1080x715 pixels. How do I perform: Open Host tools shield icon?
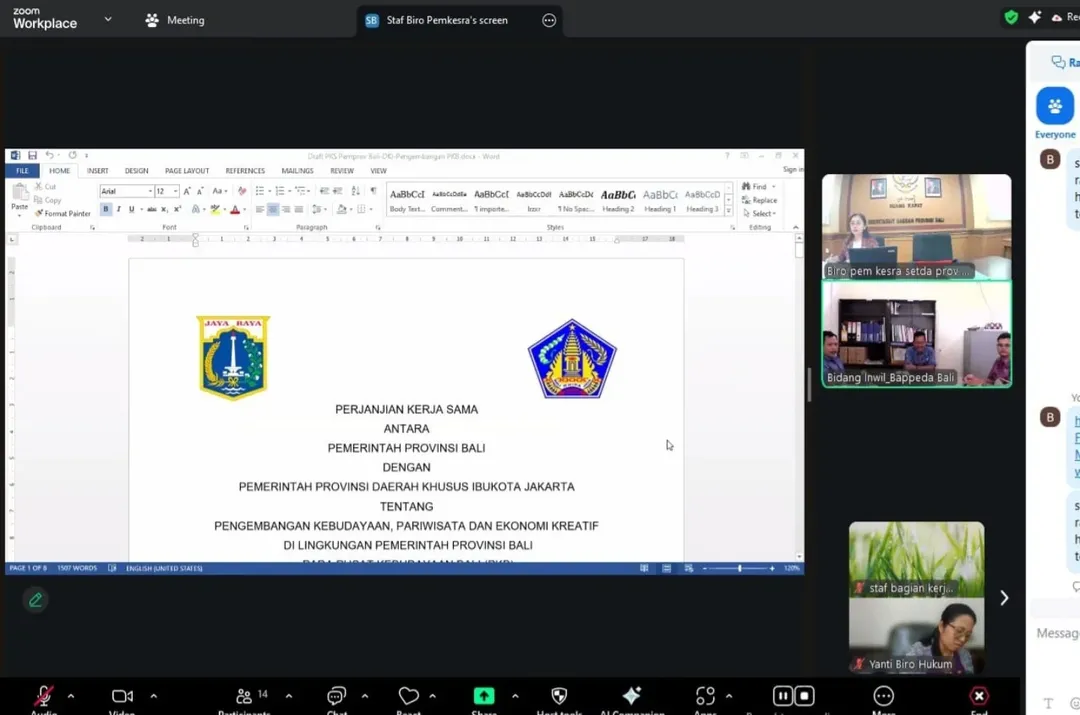click(x=559, y=696)
